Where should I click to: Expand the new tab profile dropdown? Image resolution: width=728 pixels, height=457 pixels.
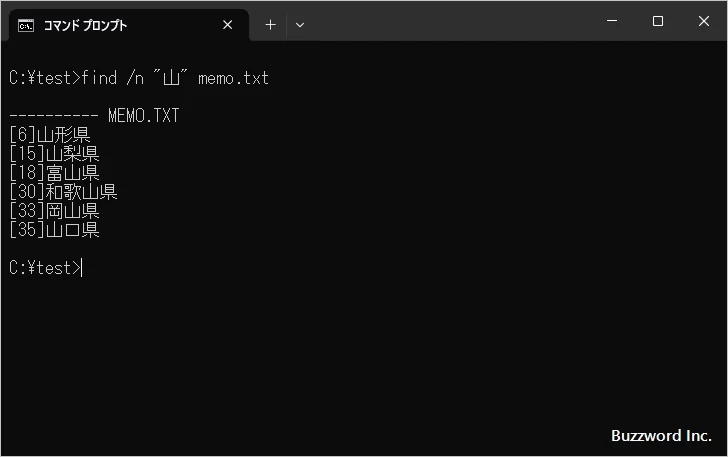coord(300,25)
